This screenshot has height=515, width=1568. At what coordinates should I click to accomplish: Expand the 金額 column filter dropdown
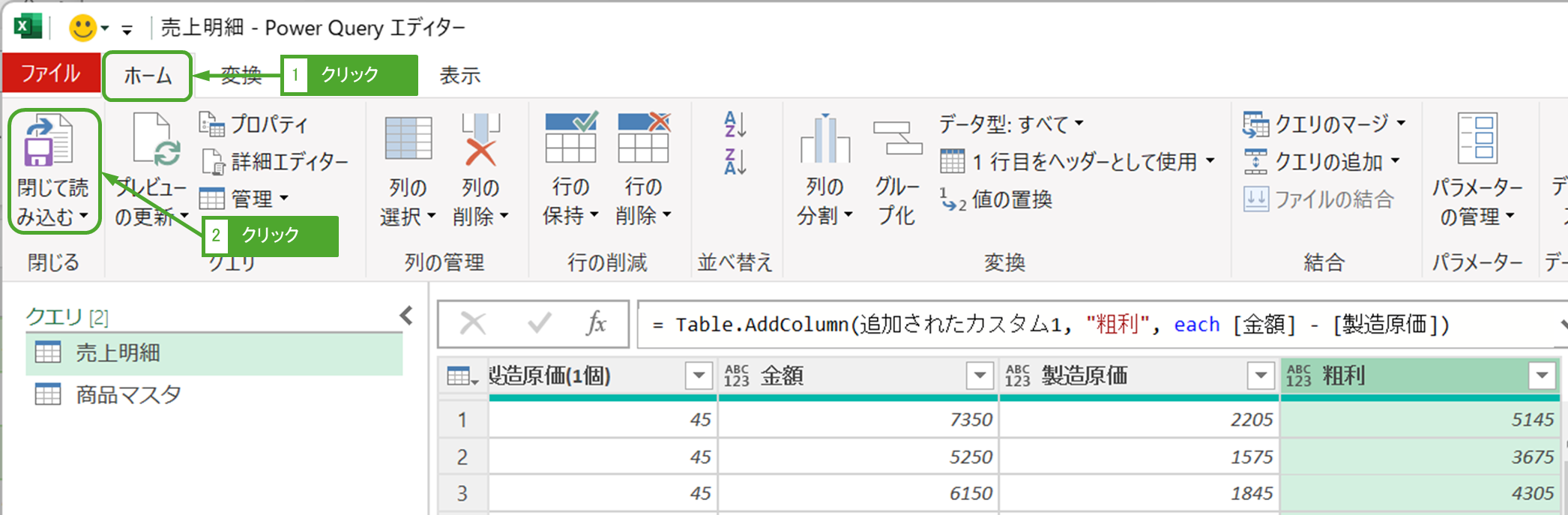coord(979,376)
